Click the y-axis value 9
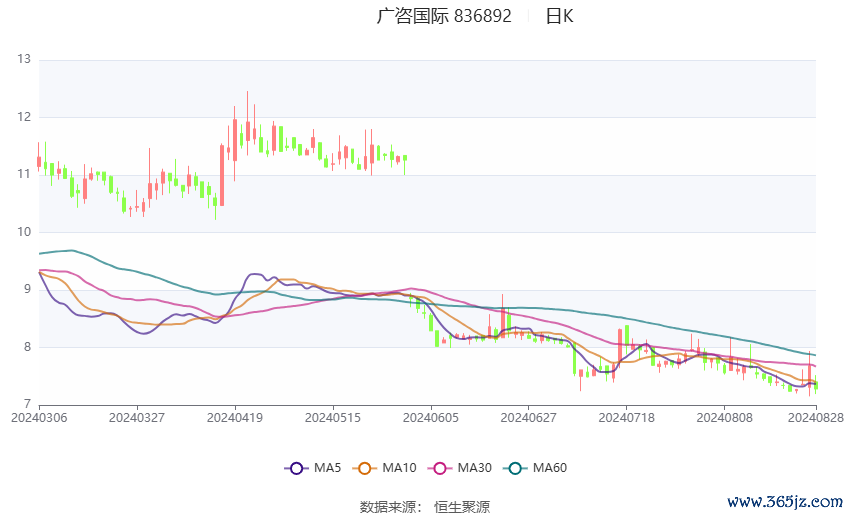The height and width of the screenshot is (517, 850). (x=27, y=289)
